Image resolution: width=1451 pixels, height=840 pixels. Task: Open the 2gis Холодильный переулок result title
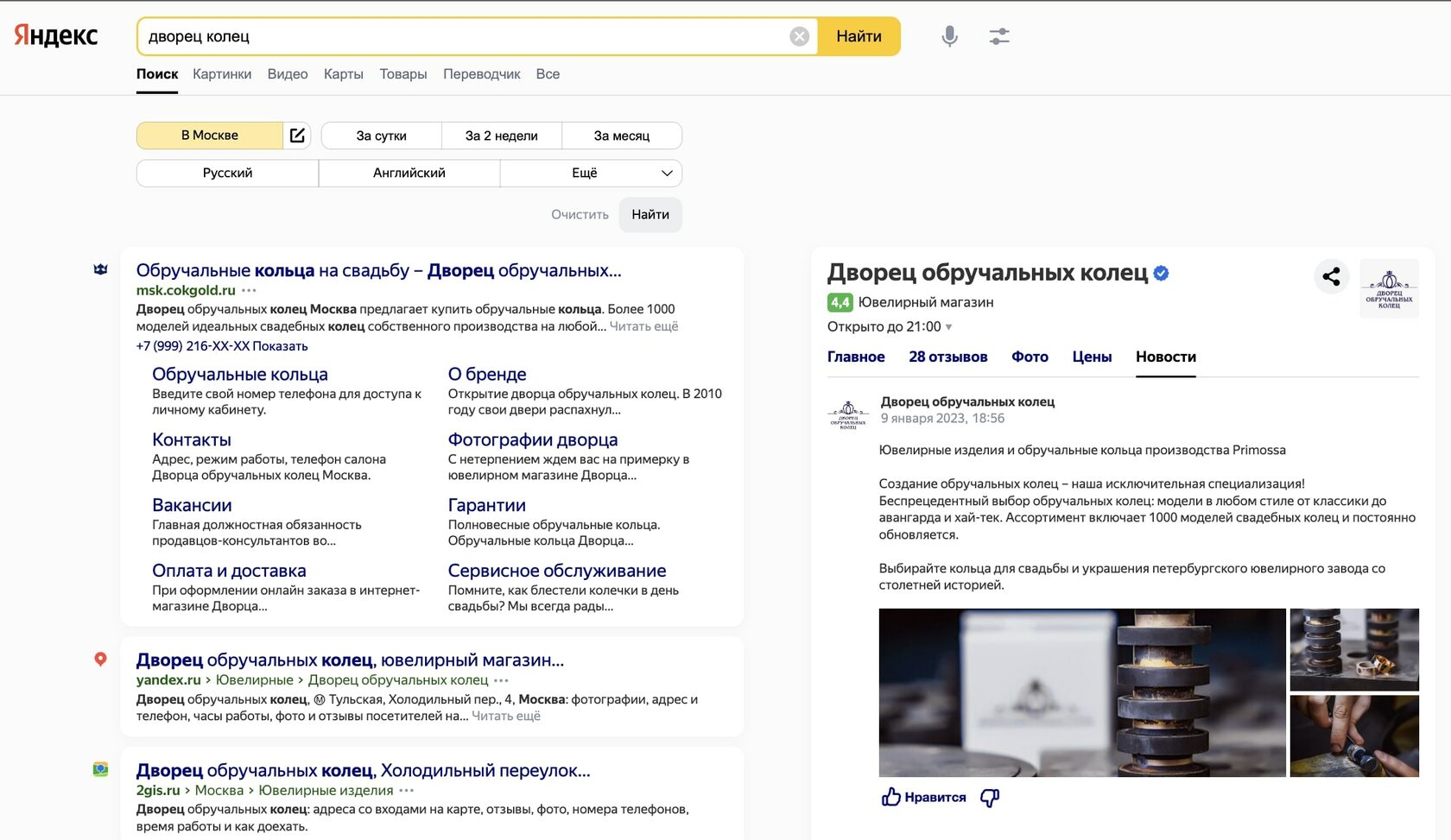click(x=364, y=770)
